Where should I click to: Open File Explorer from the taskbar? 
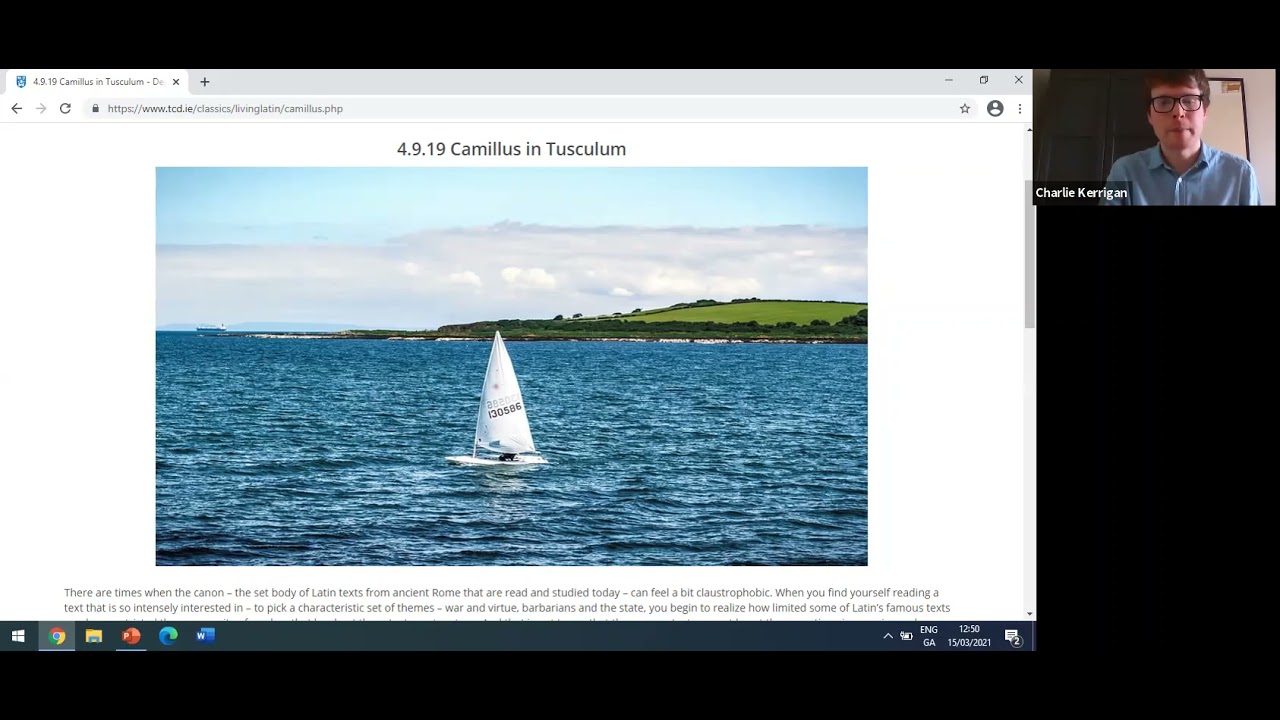[x=94, y=636]
